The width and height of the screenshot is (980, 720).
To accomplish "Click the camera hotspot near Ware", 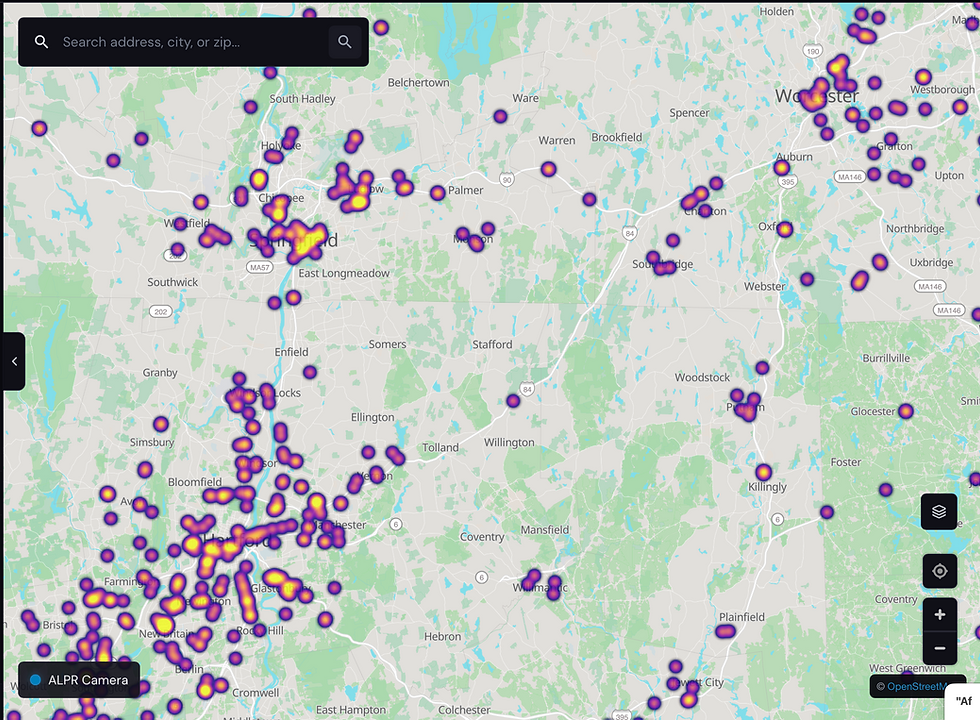I will point(500,116).
